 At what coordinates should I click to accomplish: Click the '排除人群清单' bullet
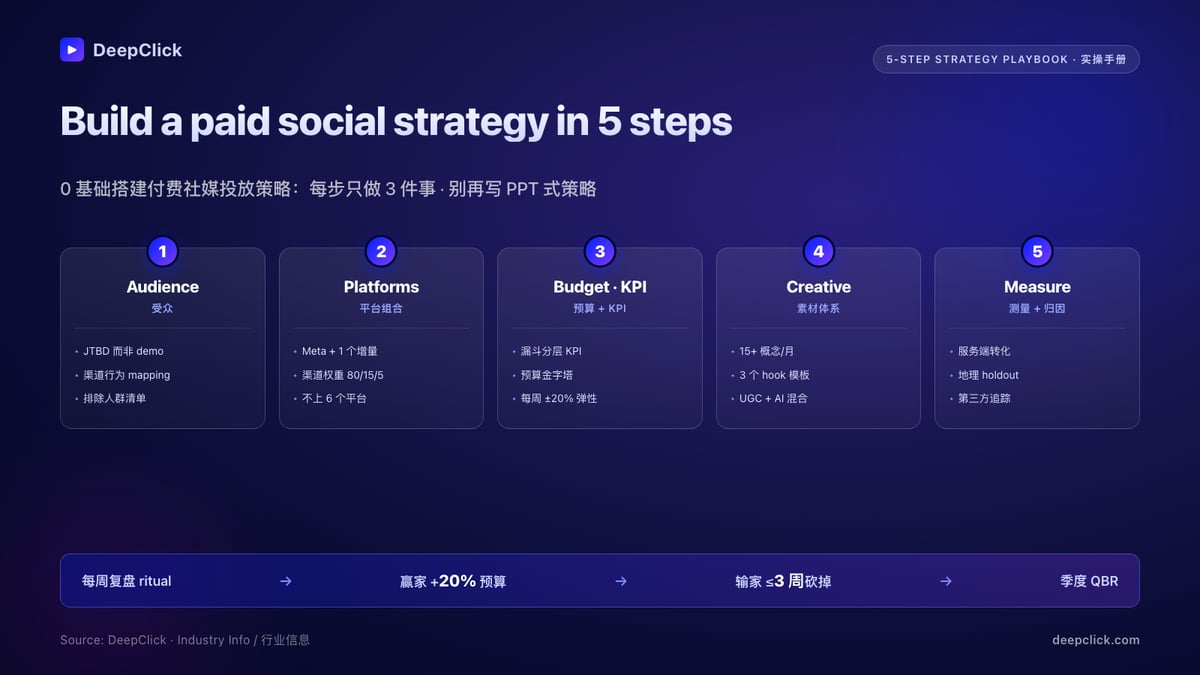pyautogui.click(x=114, y=398)
